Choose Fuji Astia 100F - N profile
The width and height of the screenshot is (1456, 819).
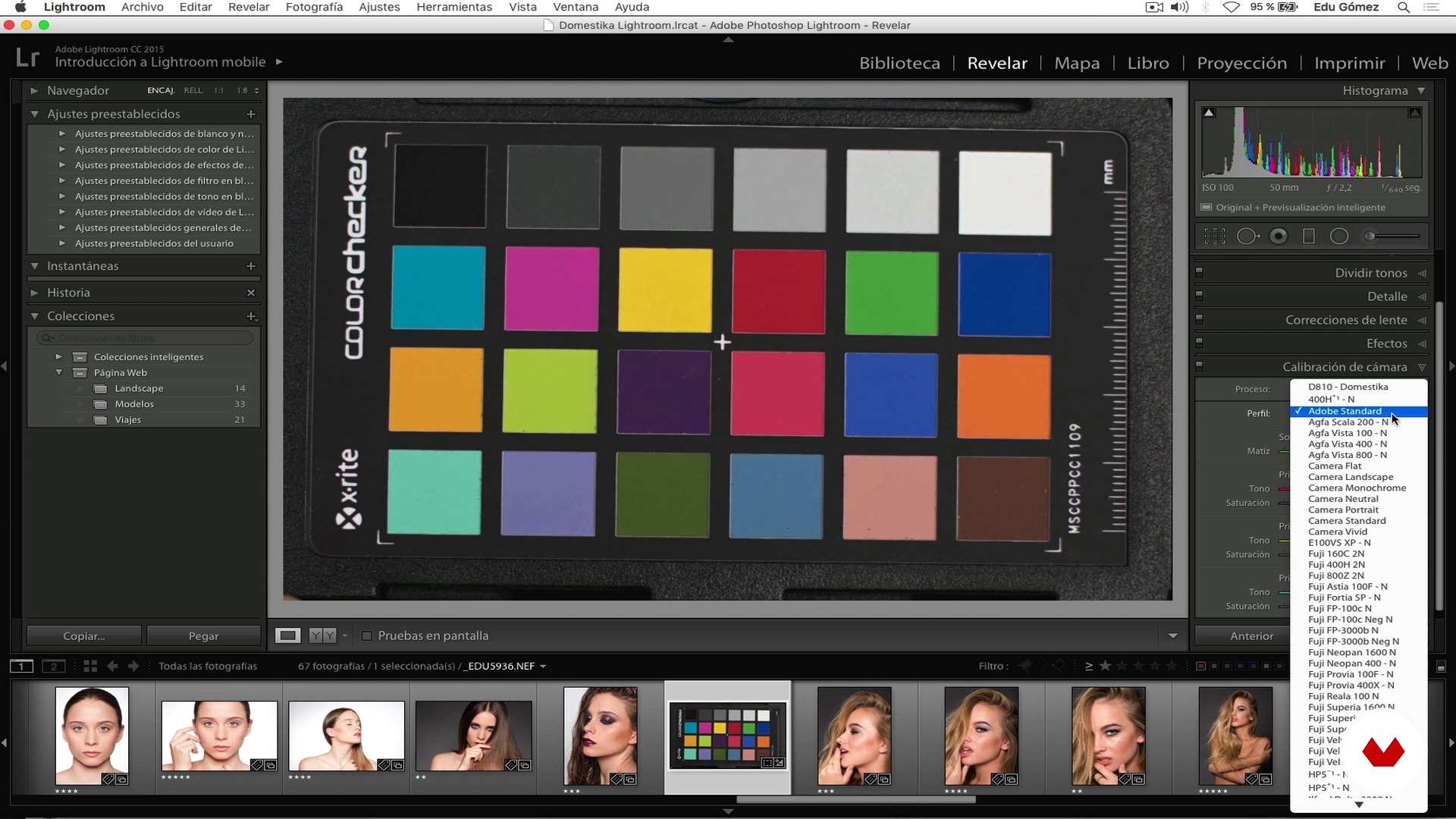[1348, 586]
